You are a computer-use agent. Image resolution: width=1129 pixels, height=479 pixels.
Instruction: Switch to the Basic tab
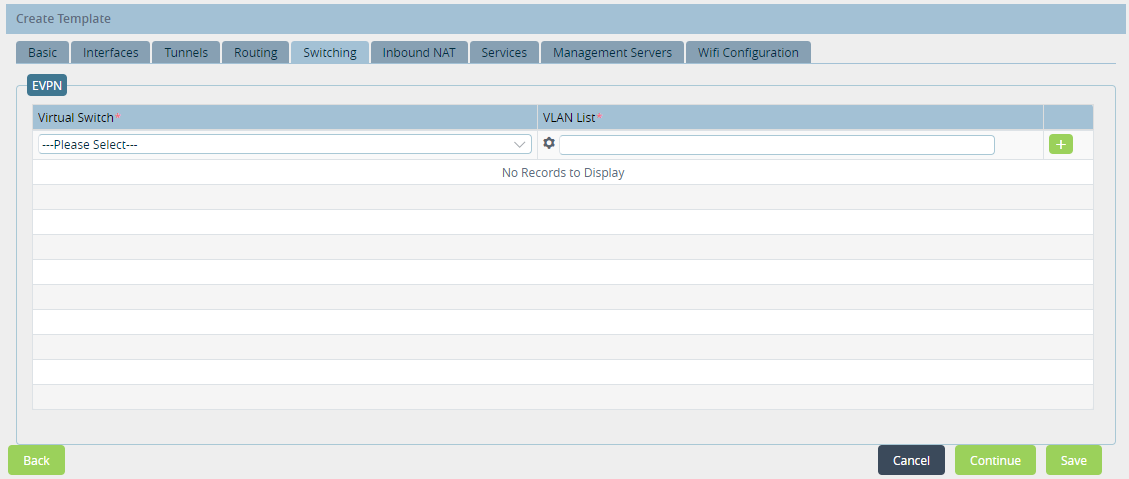pos(42,53)
